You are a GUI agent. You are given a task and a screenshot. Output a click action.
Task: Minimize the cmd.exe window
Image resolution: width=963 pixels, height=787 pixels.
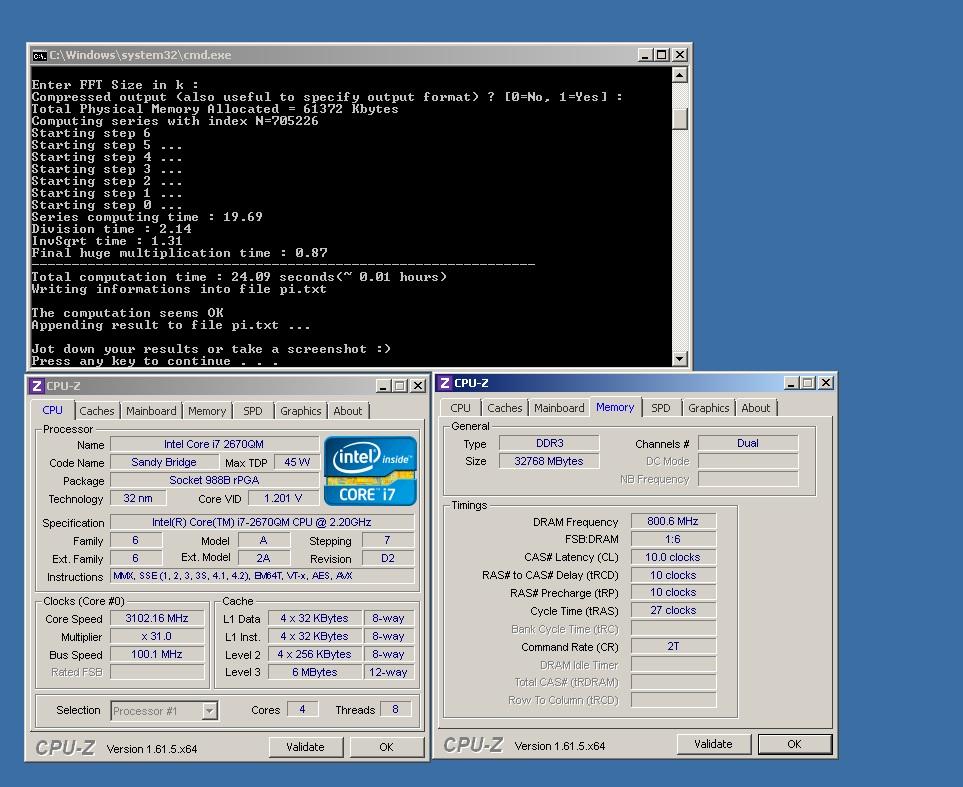pos(644,55)
